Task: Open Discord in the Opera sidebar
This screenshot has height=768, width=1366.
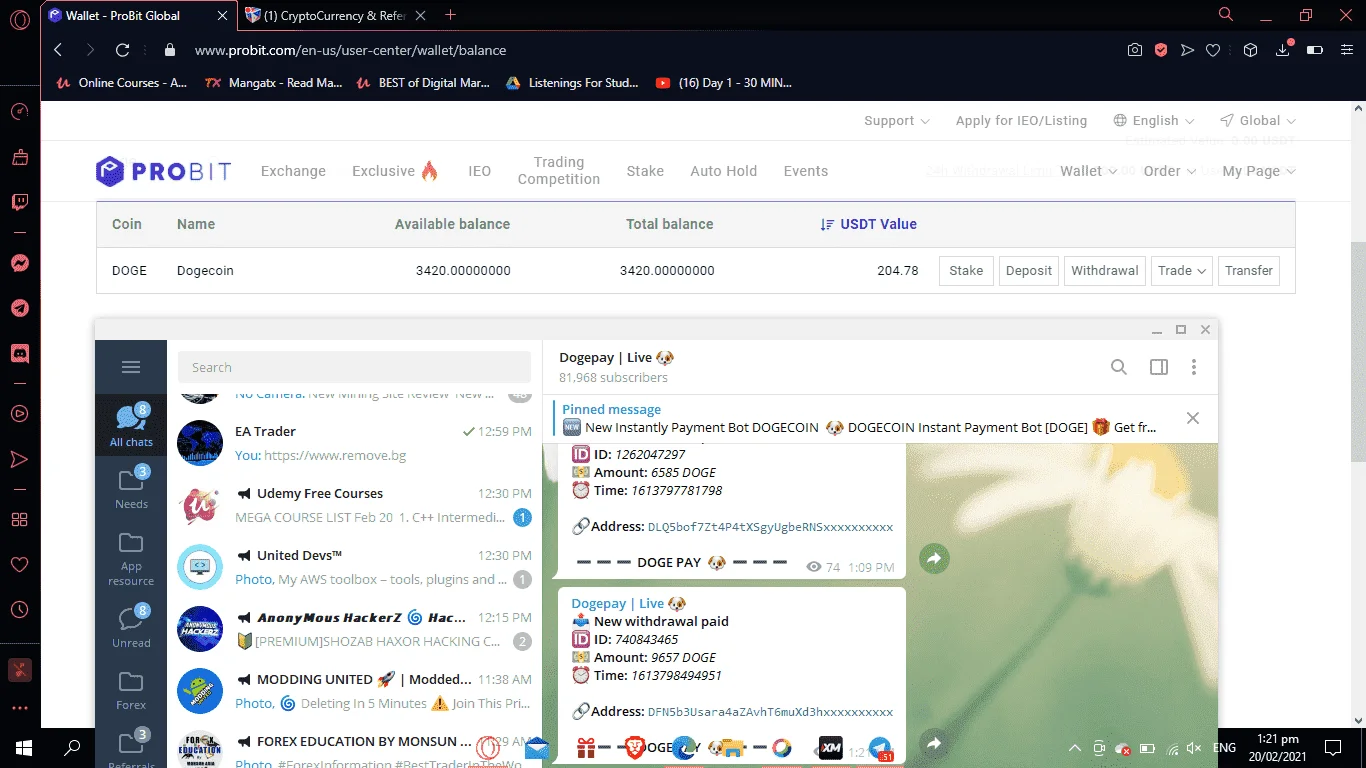Action: click(x=19, y=353)
